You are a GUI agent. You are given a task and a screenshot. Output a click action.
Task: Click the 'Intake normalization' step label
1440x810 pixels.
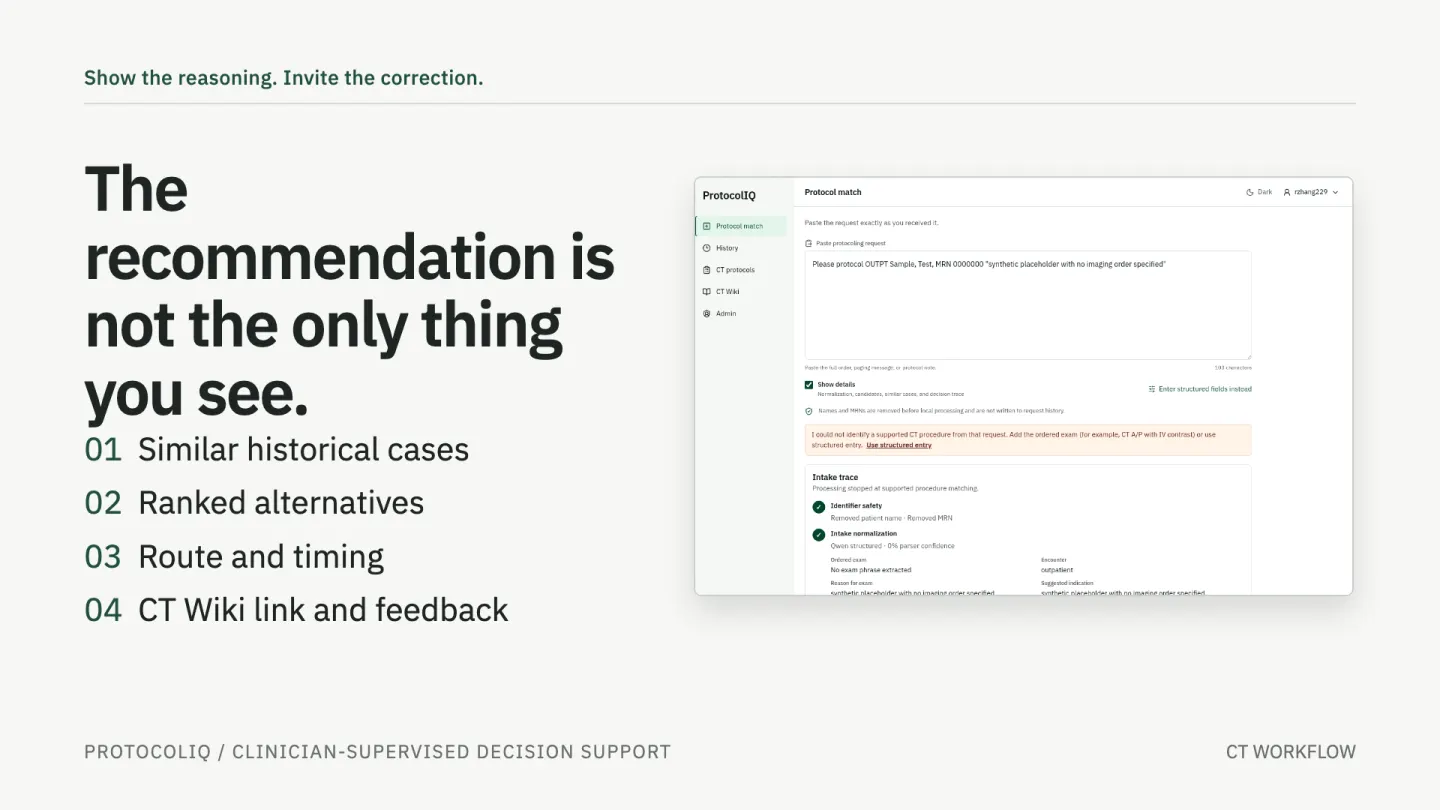click(864, 534)
